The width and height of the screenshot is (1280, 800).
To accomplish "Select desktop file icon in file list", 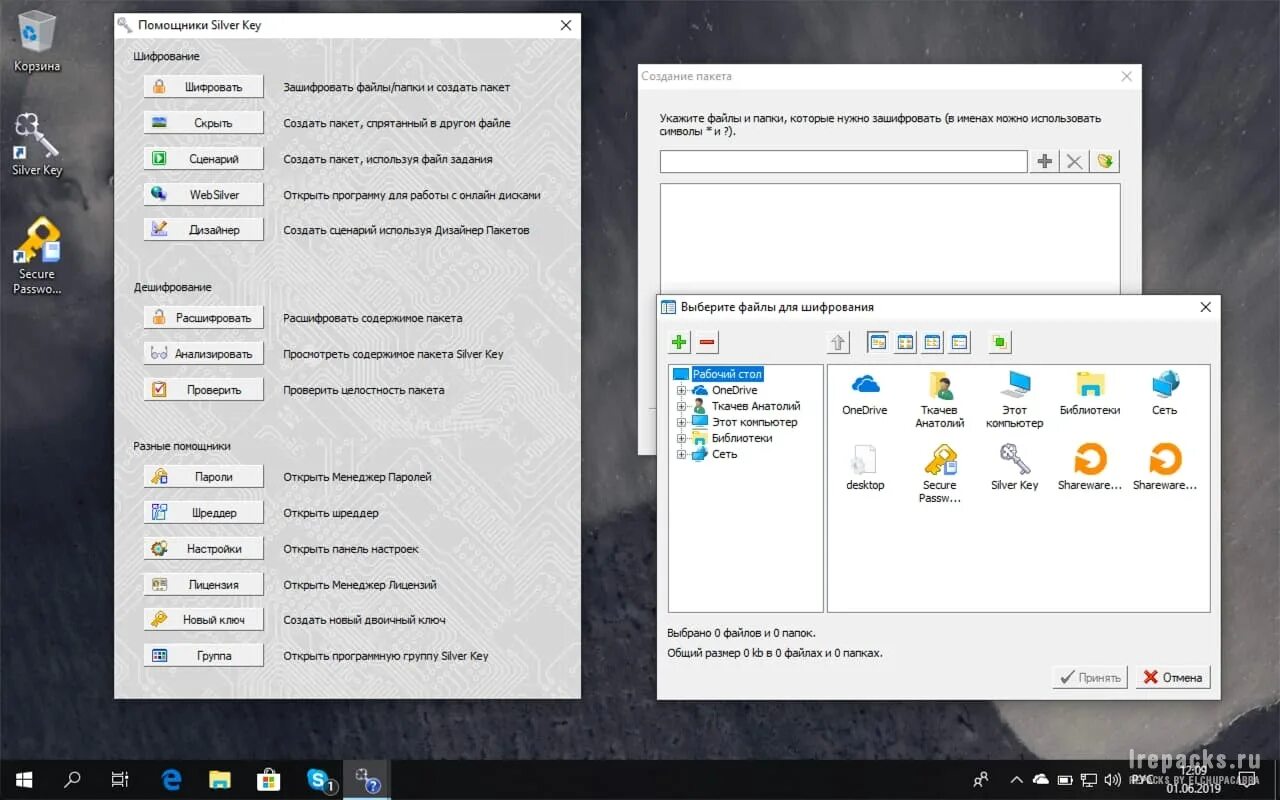I will [865, 468].
